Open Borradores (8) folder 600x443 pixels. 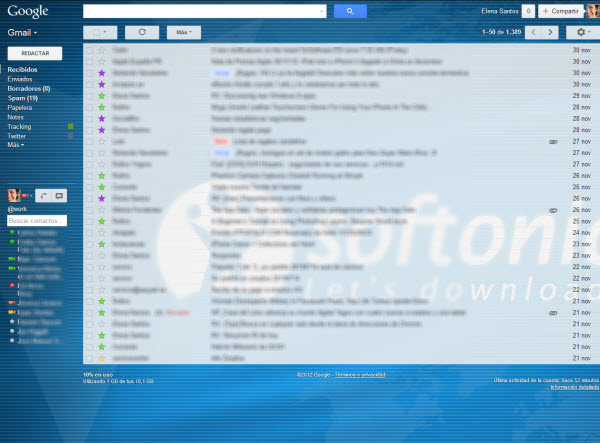(29, 88)
